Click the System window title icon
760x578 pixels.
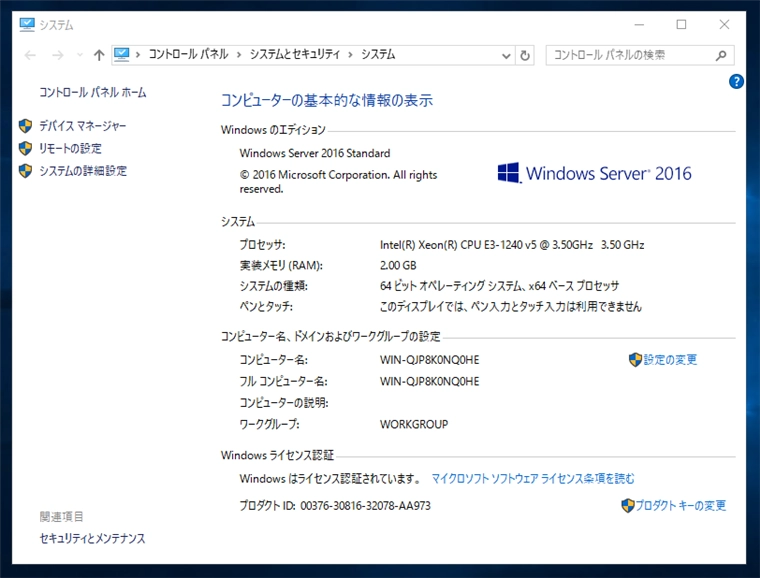27,25
